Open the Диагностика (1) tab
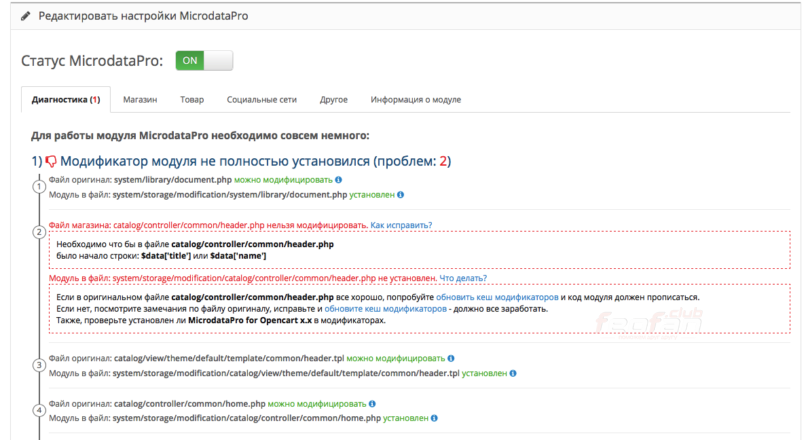This screenshot has width=806, height=440. click(66, 100)
